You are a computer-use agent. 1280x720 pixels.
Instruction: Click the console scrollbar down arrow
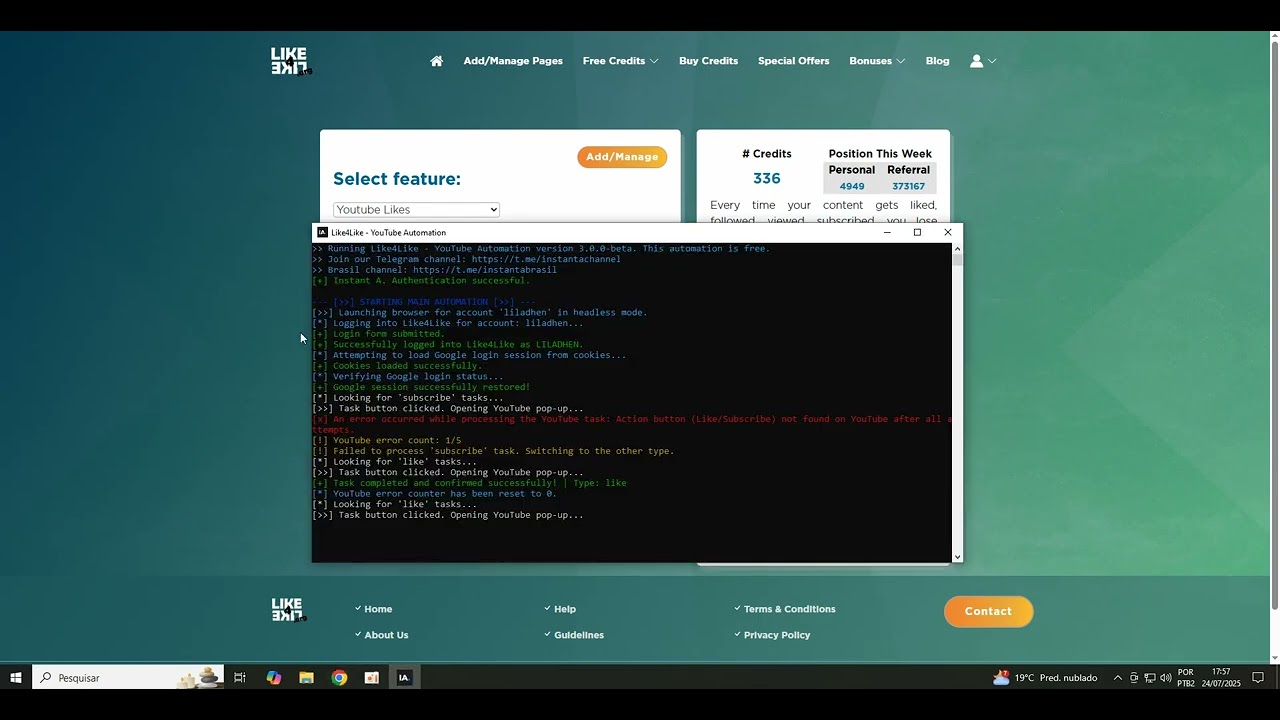click(957, 557)
